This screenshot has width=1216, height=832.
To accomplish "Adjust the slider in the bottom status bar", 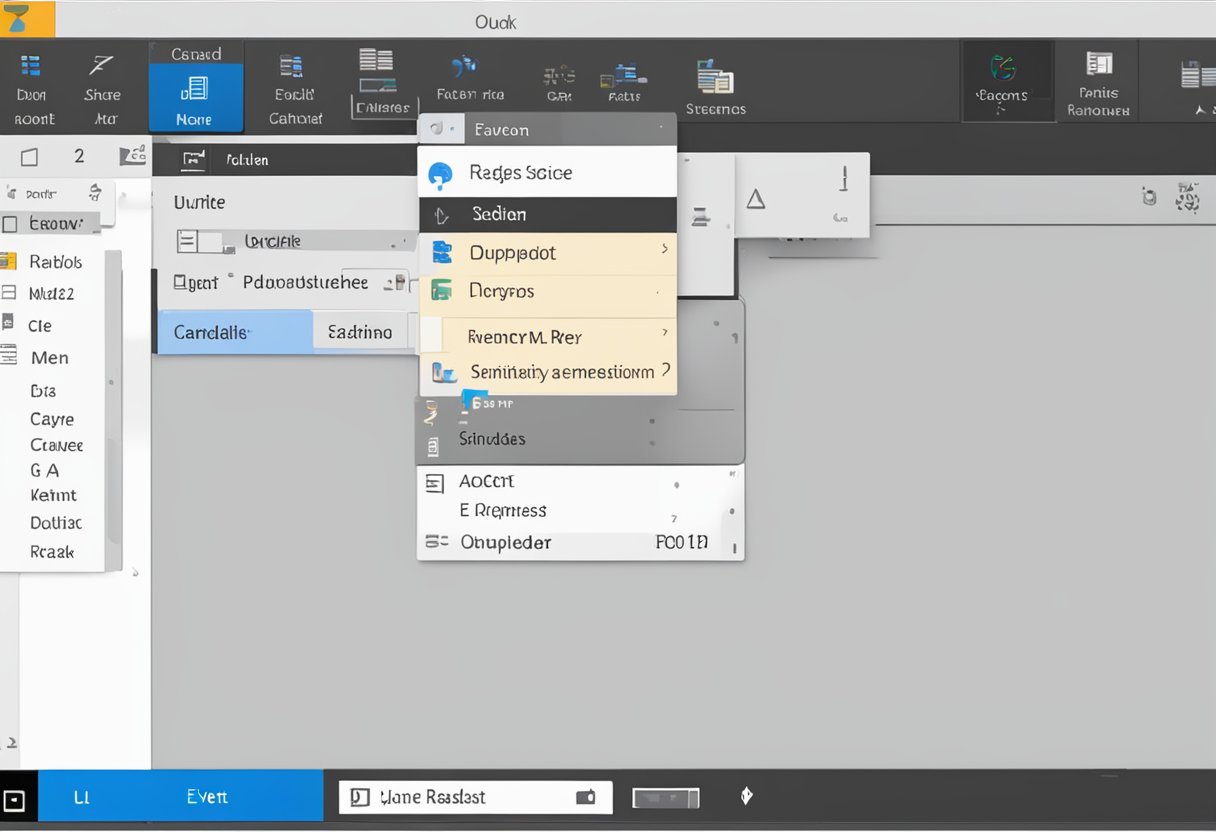I will coord(663,796).
